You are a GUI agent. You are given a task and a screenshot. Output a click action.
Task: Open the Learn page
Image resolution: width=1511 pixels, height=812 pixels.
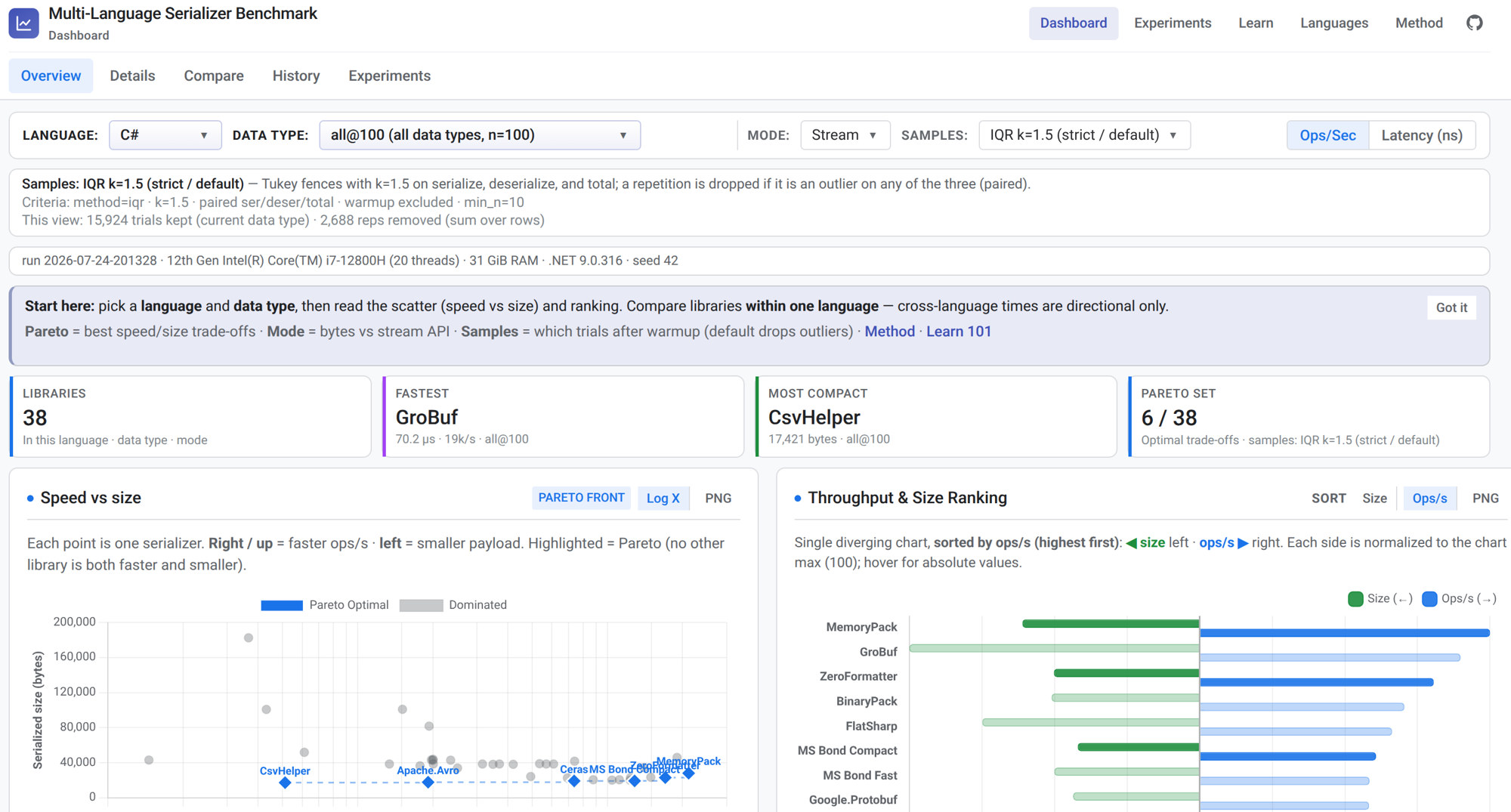1256,23
